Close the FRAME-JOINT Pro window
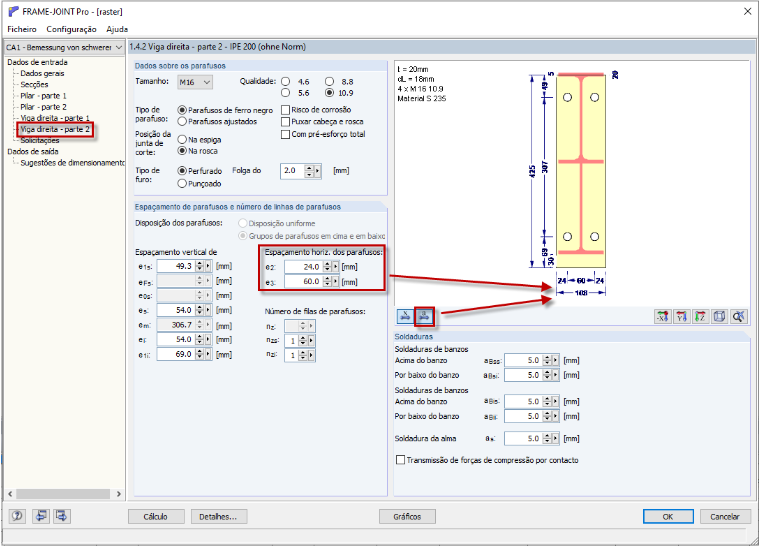Screen dimensions: 760x546 click(747, 11)
